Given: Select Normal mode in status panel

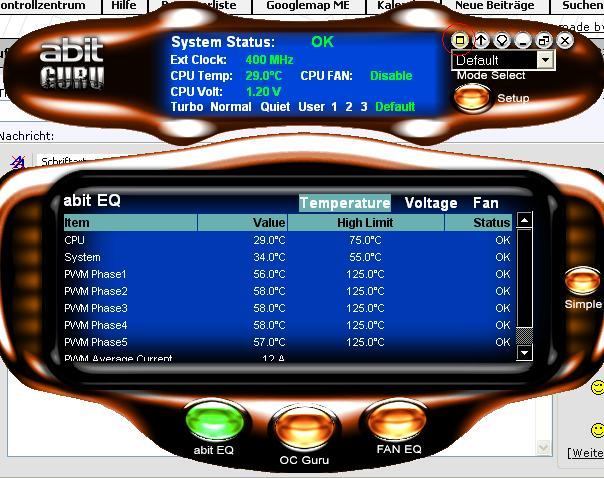Looking at the screenshot, I should pyautogui.click(x=231, y=107).
